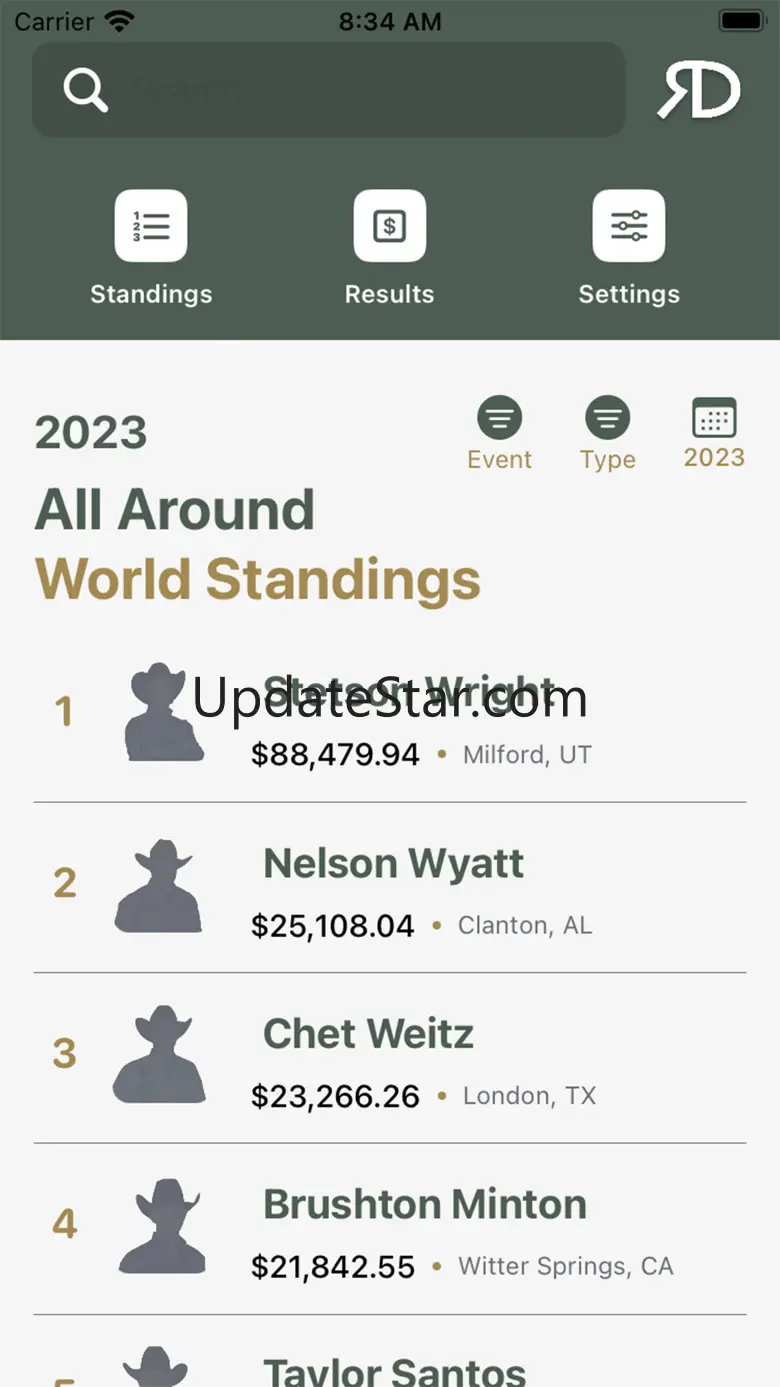Open the Taylor Santos standings row

(x=394, y=1370)
